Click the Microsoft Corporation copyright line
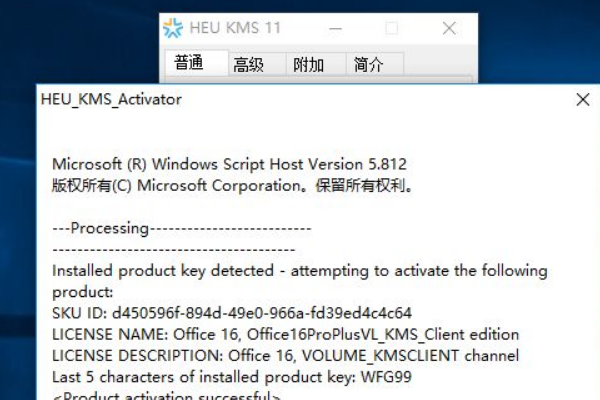Viewport: 600px width, 400px height. [x=232, y=185]
